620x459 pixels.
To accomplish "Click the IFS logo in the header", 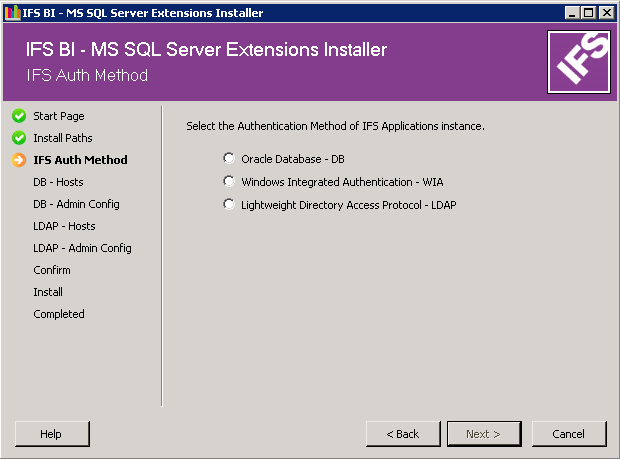I will pos(579,62).
